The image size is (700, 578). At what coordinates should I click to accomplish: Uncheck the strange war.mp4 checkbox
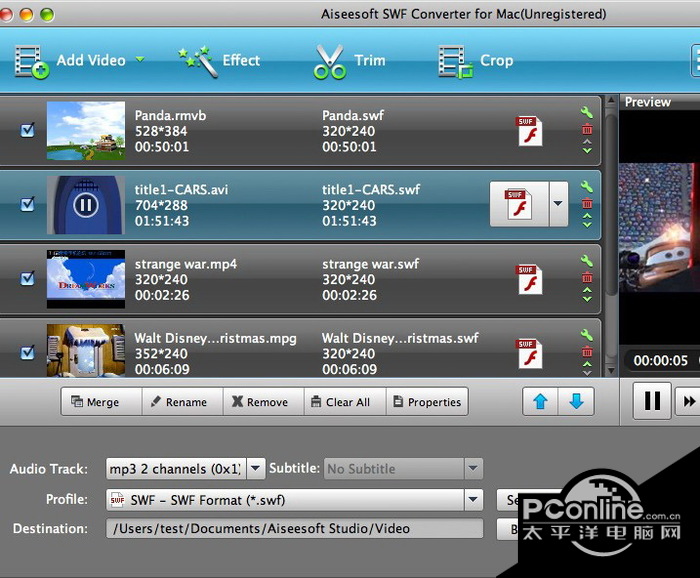pyautogui.click(x=27, y=279)
